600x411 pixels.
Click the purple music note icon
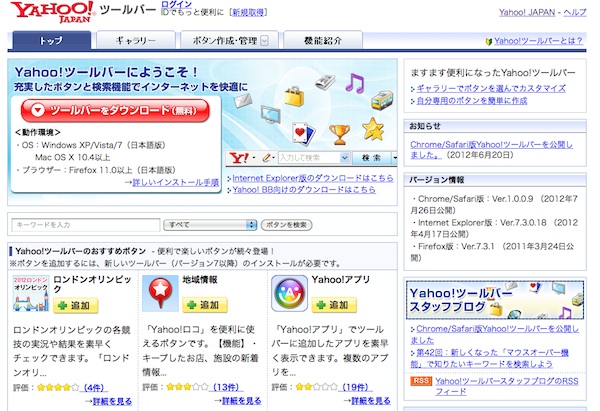354,83
